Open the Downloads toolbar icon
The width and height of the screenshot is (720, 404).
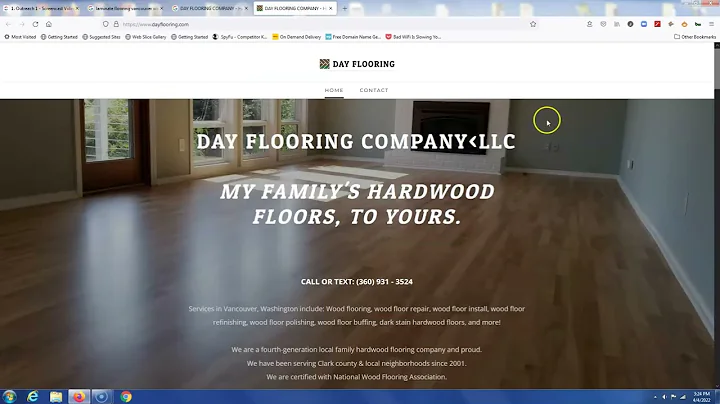(590, 24)
